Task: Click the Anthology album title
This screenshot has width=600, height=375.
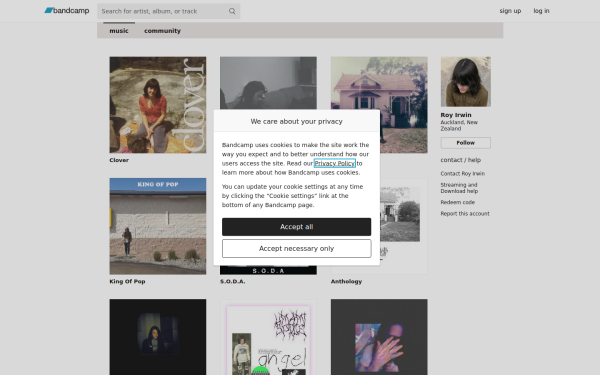Action: tap(346, 281)
